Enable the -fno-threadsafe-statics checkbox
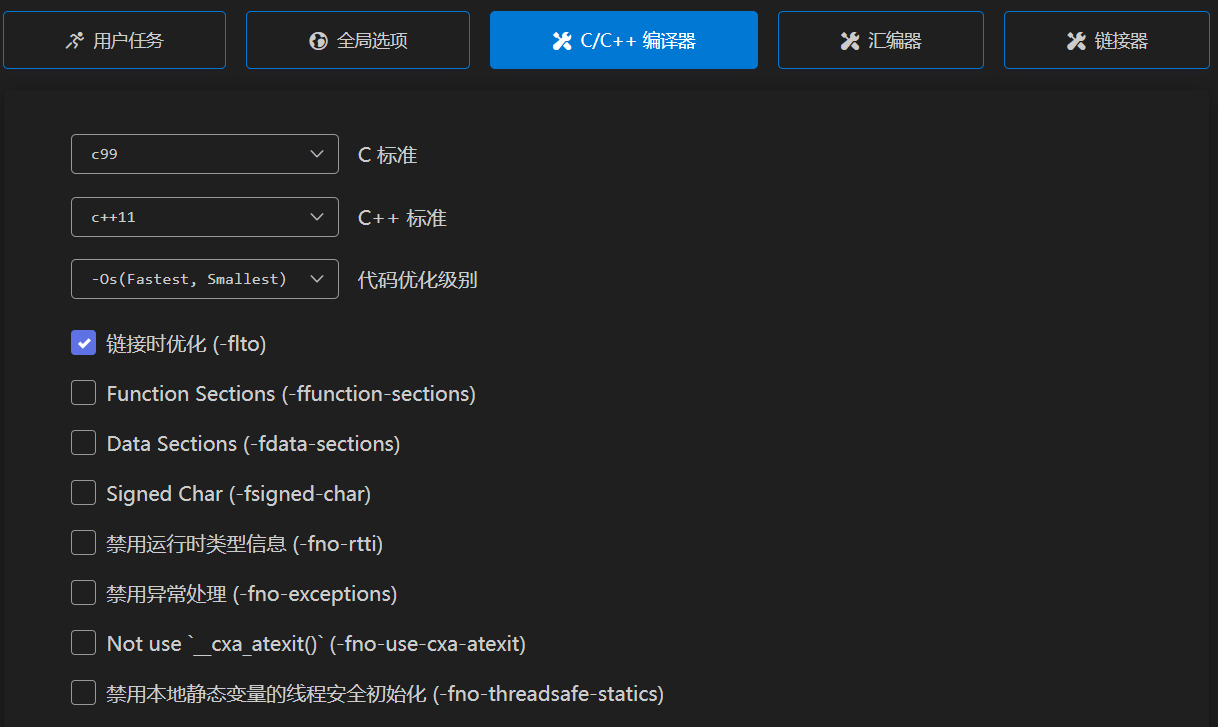 click(84, 693)
